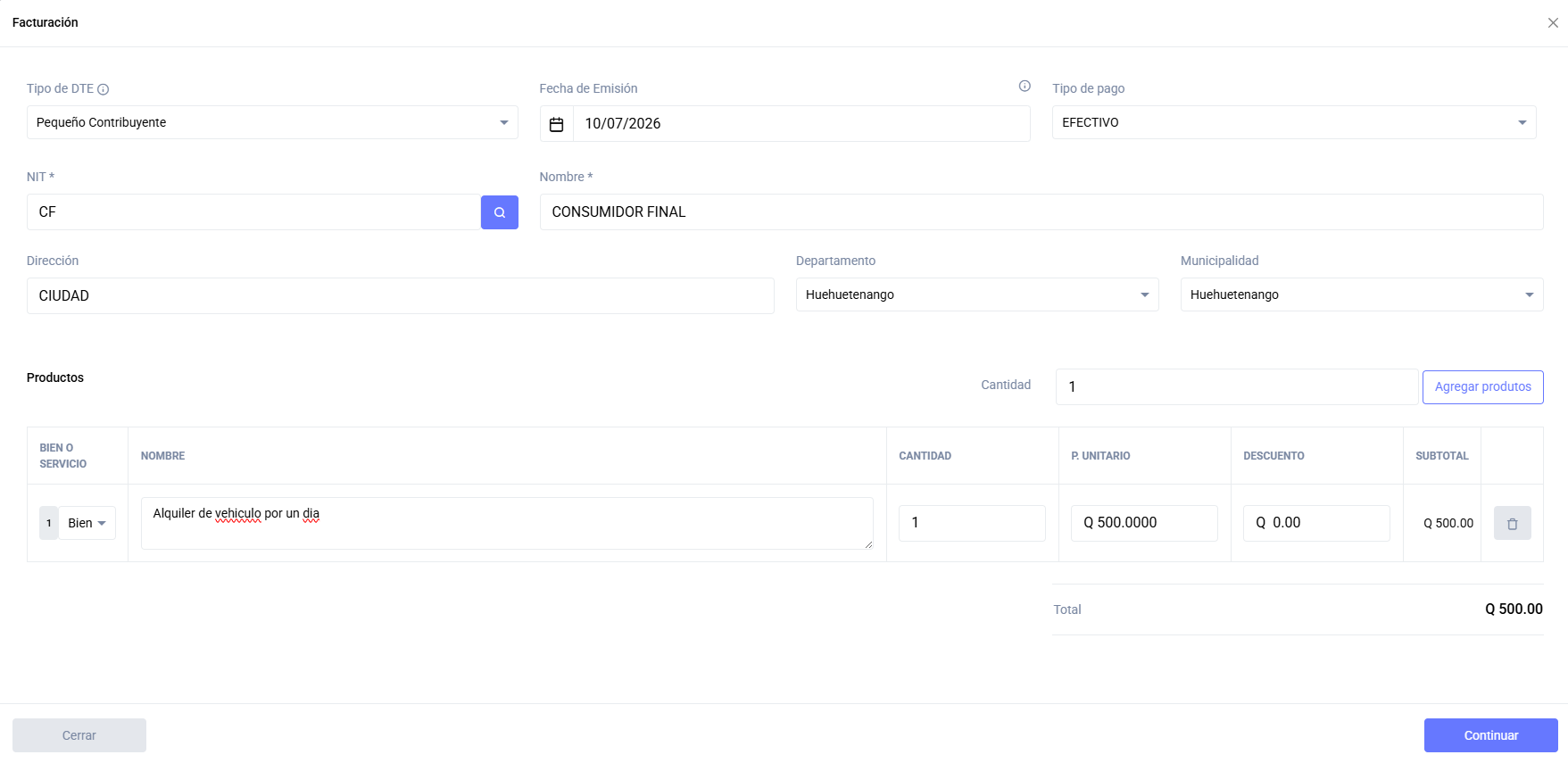Delete the product row with trash icon
The image size is (1568, 763).
1512,523
